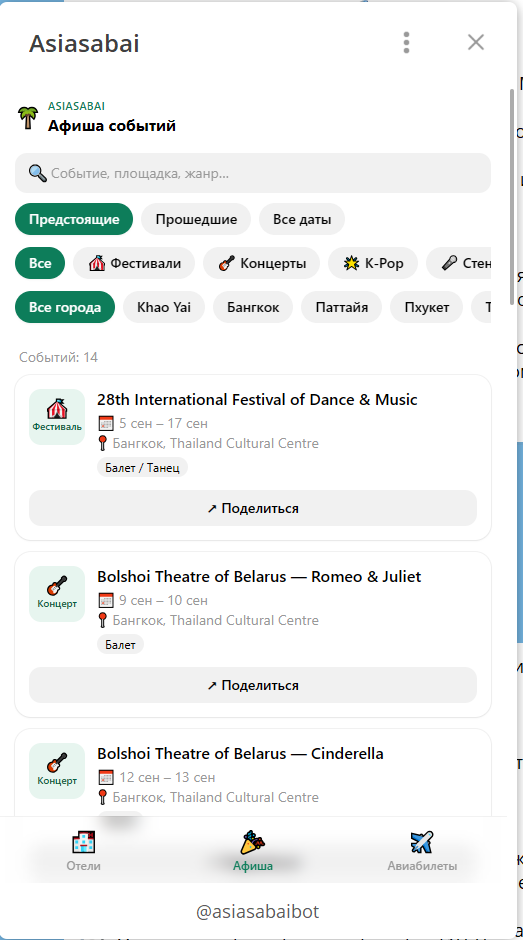Click the 12 сен – 13 сен date text
Screen dimensions: 523x940
point(167,778)
